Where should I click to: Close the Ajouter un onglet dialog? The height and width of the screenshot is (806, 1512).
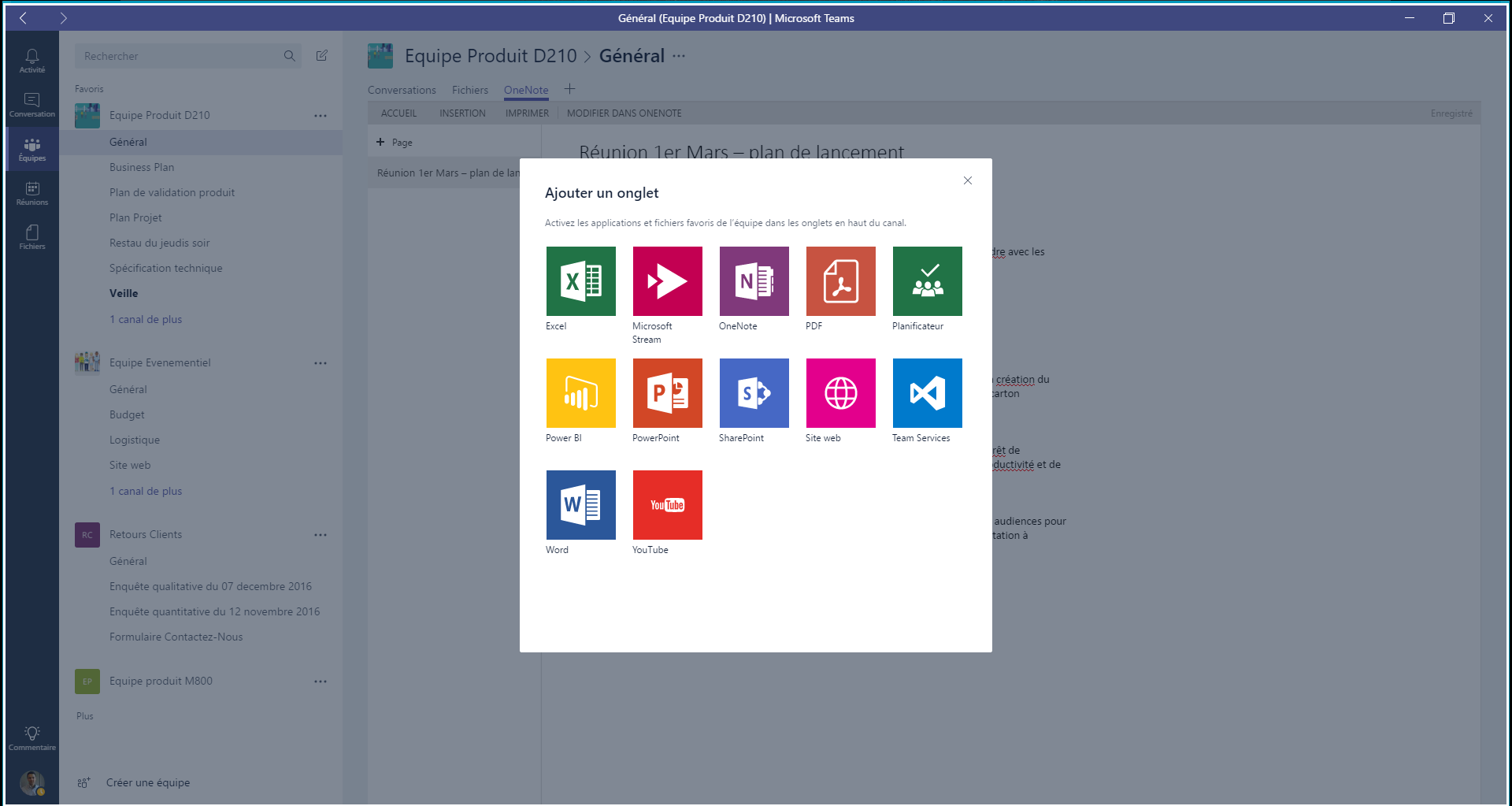pos(968,180)
